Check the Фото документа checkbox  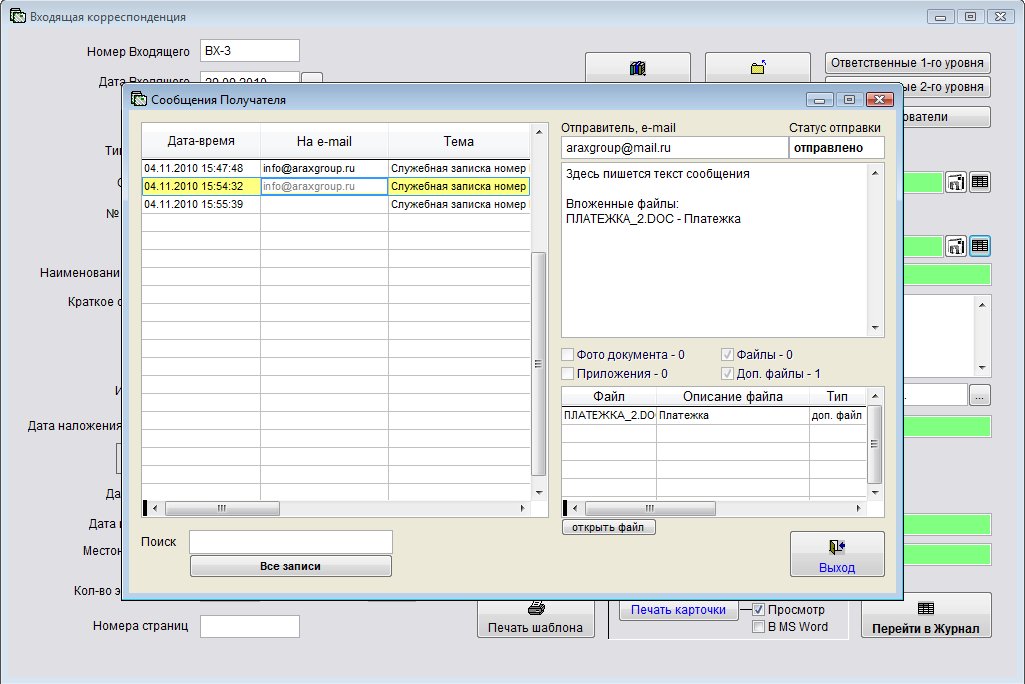point(568,355)
